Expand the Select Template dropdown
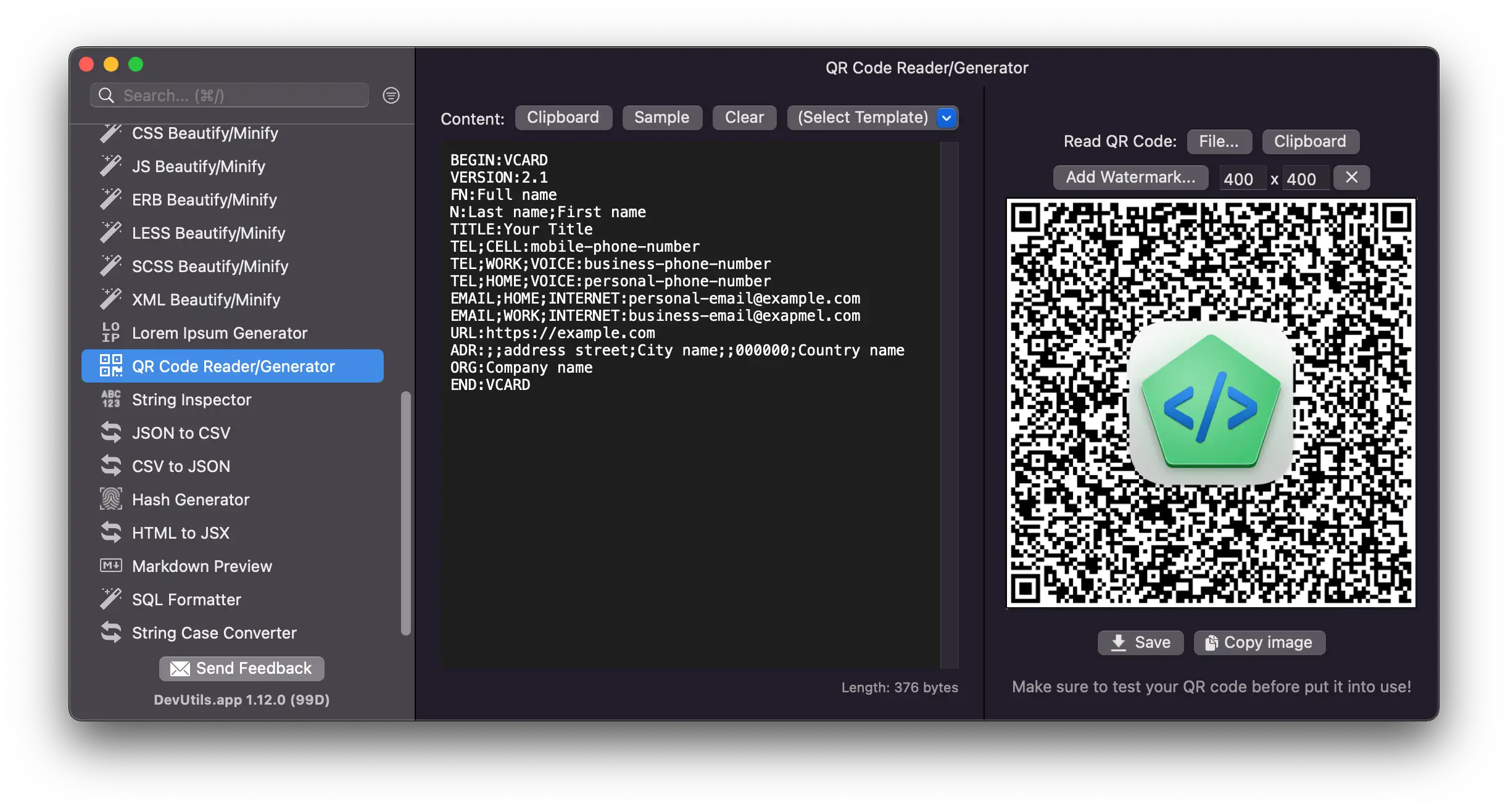Viewport: 1508px width, 812px height. pos(872,117)
